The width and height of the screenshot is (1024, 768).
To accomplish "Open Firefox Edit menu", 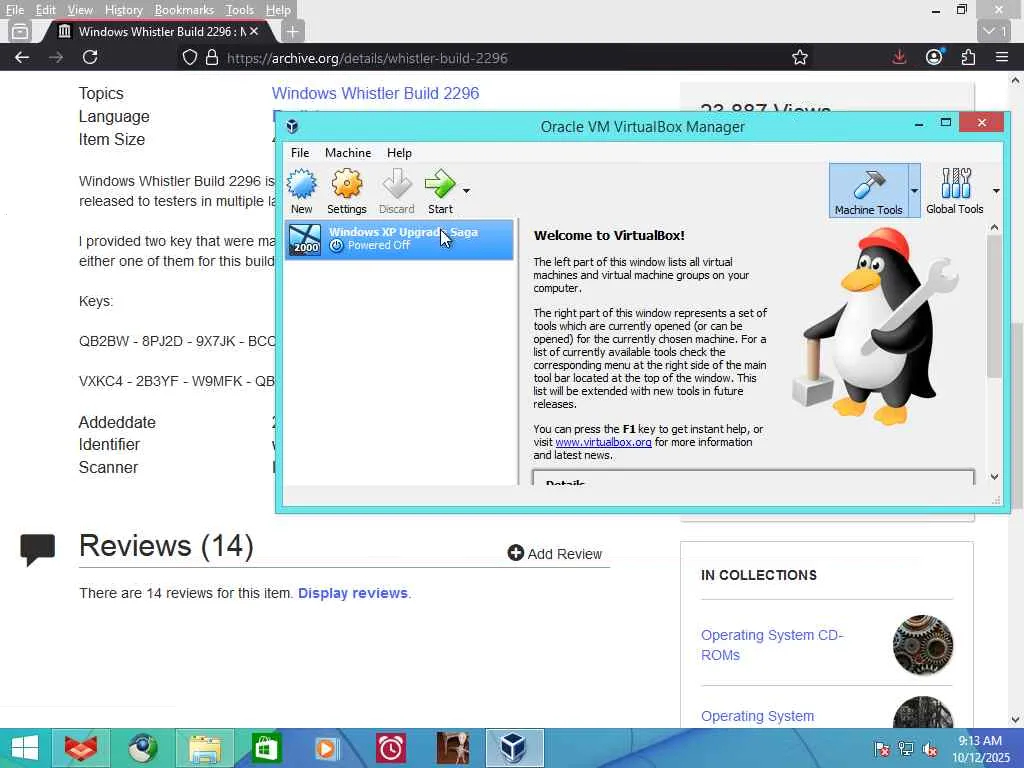I will (45, 10).
